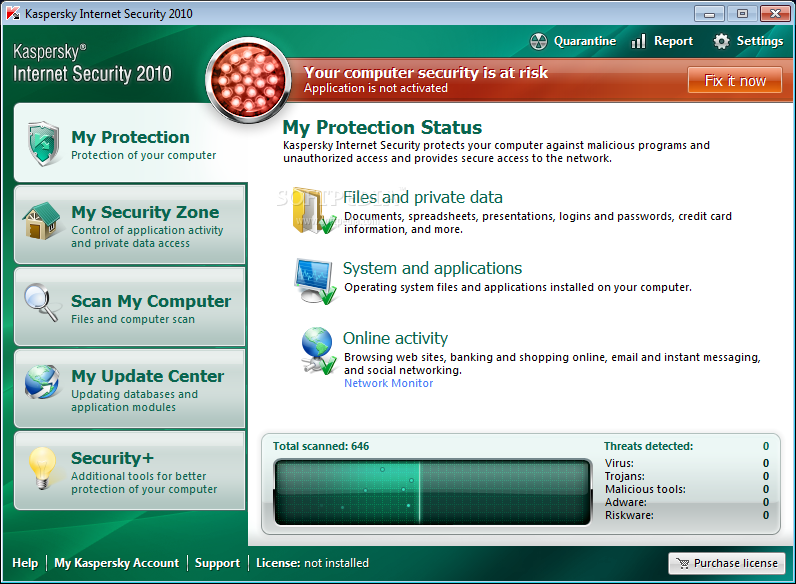Image resolution: width=796 pixels, height=584 pixels.
Task: Click the red security status indicator light
Action: tap(248, 80)
